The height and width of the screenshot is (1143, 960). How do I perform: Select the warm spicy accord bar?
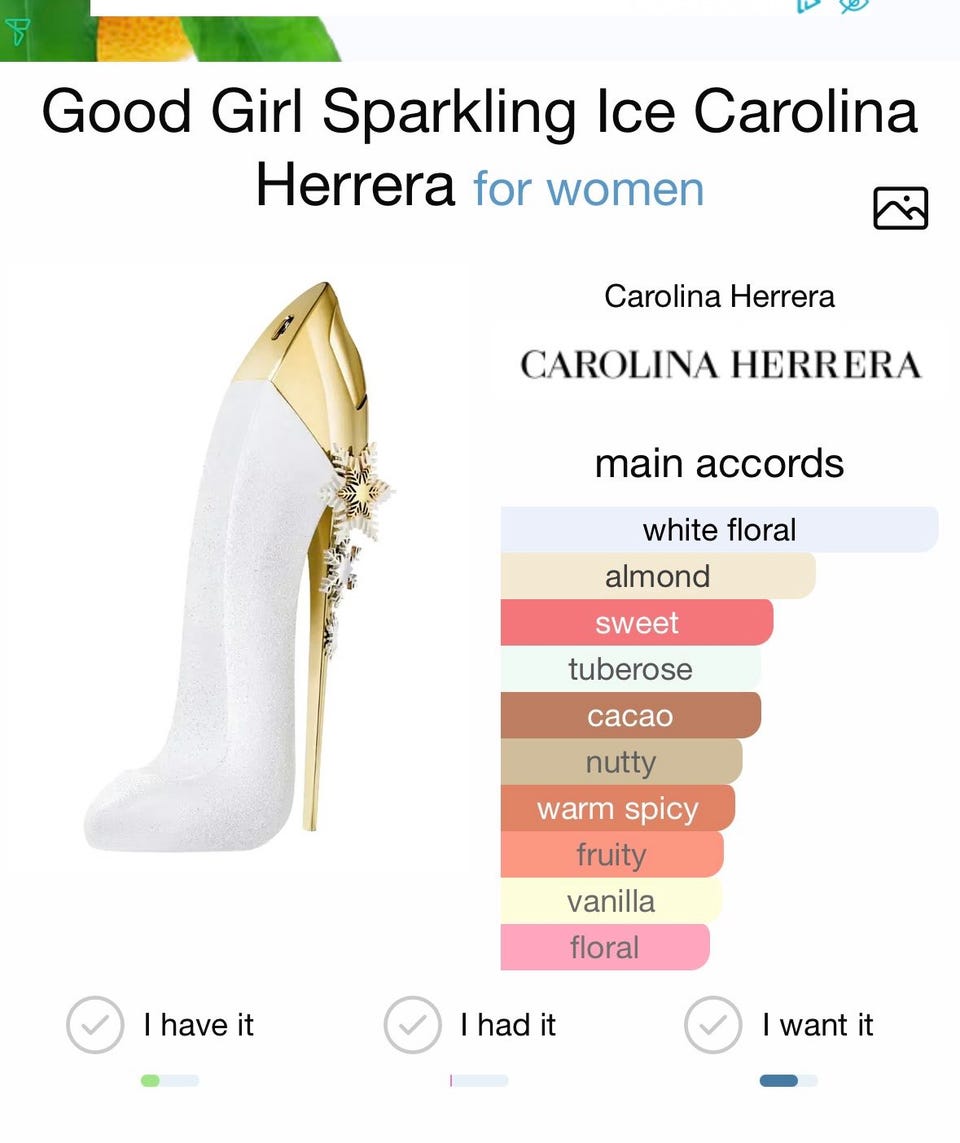(618, 808)
